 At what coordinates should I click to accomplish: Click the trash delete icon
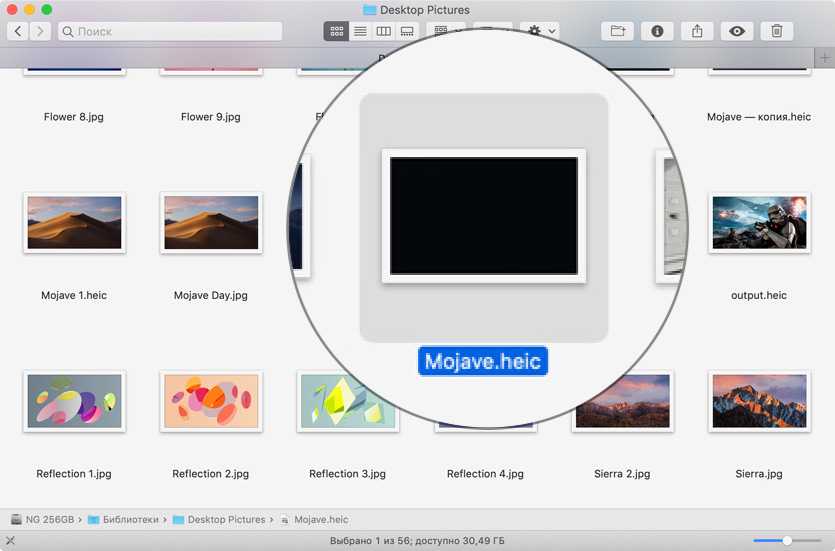pos(777,31)
